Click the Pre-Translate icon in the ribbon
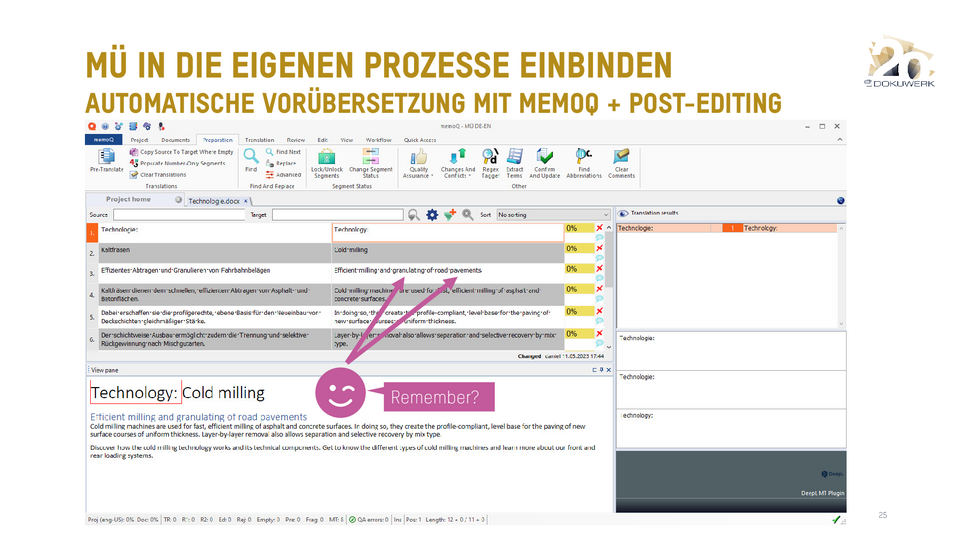 click(x=104, y=161)
